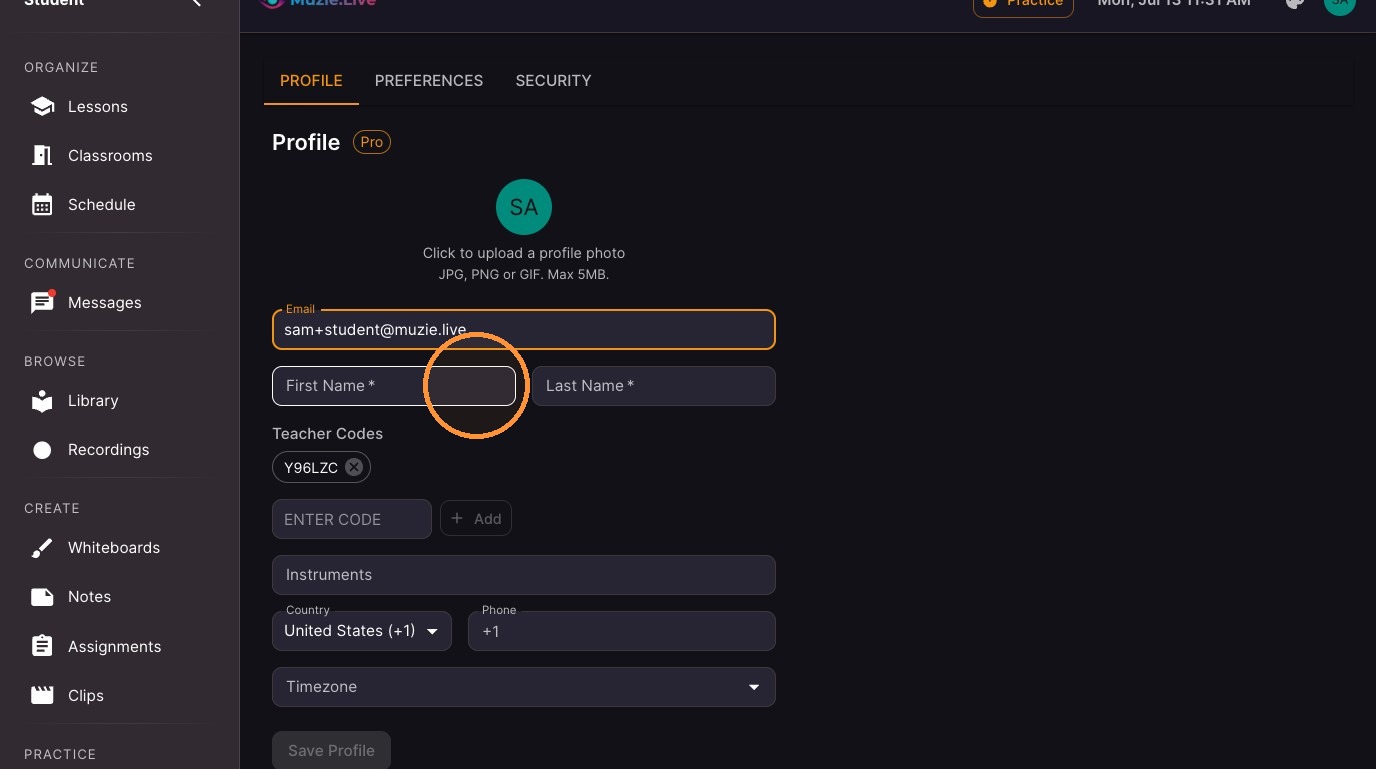The image size is (1376, 769).
Task: Click the Add teacher code button
Action: pos(476,519)
